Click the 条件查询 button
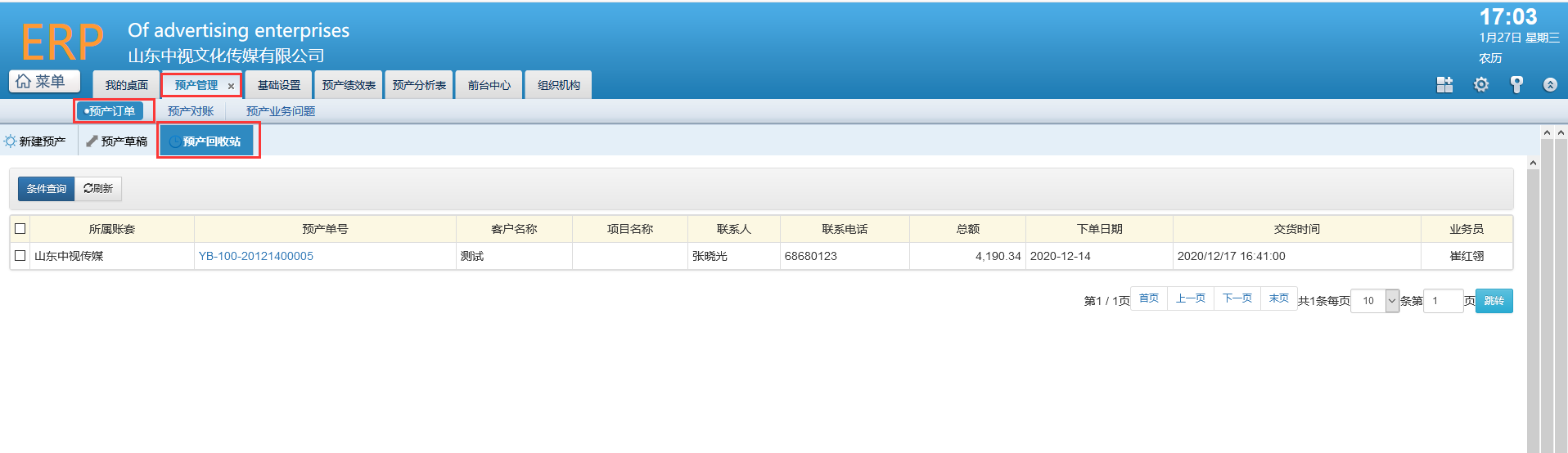1568x453 pixels. tap(47, 189)
